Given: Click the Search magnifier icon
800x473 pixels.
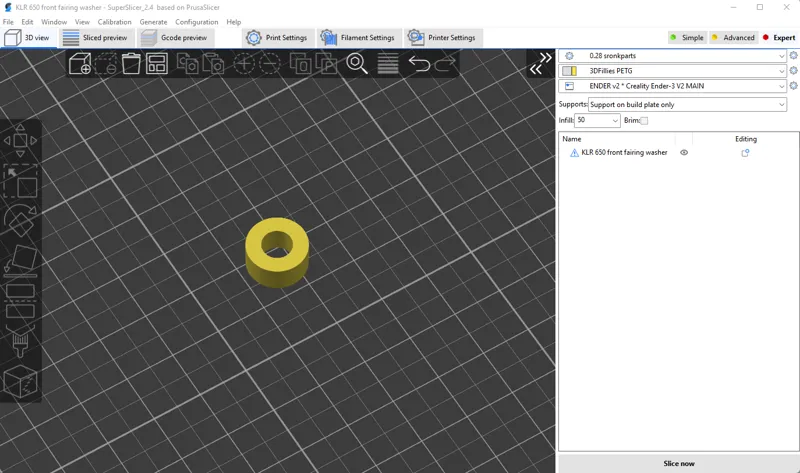Looking at the screenshot, I should (357, 64).
